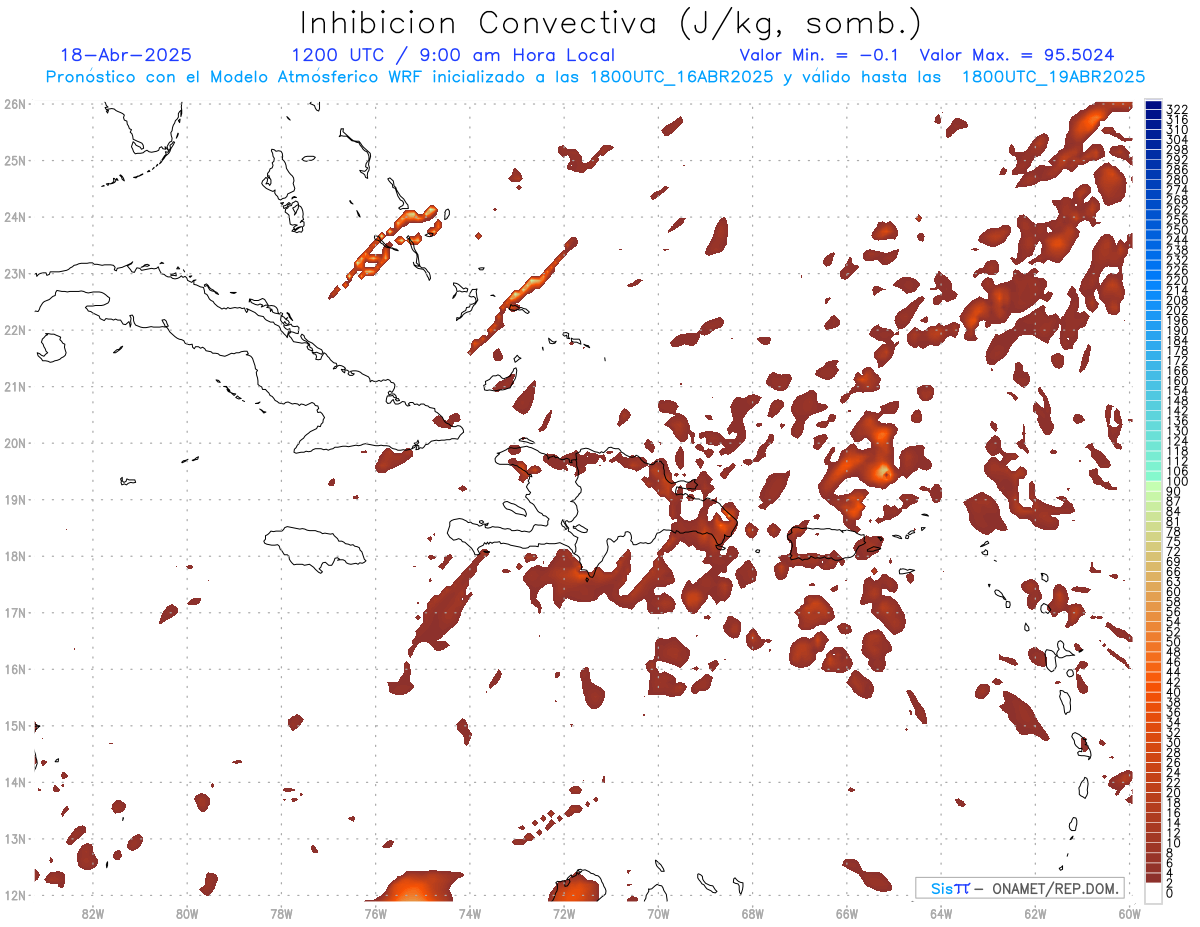This screenshot has height=927, width=1200.
Task: Click the blue colorbar swatch labeled 220
Action: 1153,277
